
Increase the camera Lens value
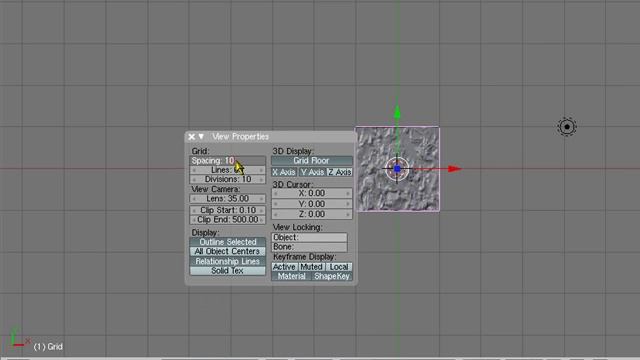tap(261, 199)
